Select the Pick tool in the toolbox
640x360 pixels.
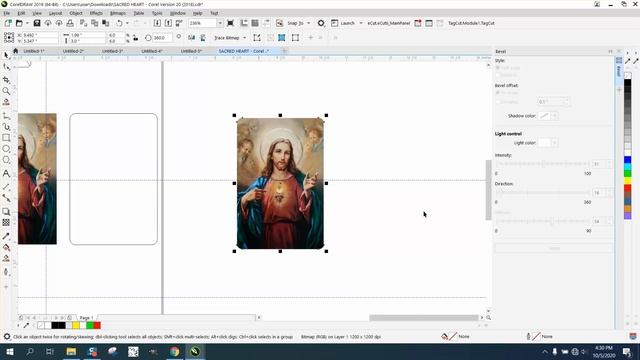click(x=6, y=55)
